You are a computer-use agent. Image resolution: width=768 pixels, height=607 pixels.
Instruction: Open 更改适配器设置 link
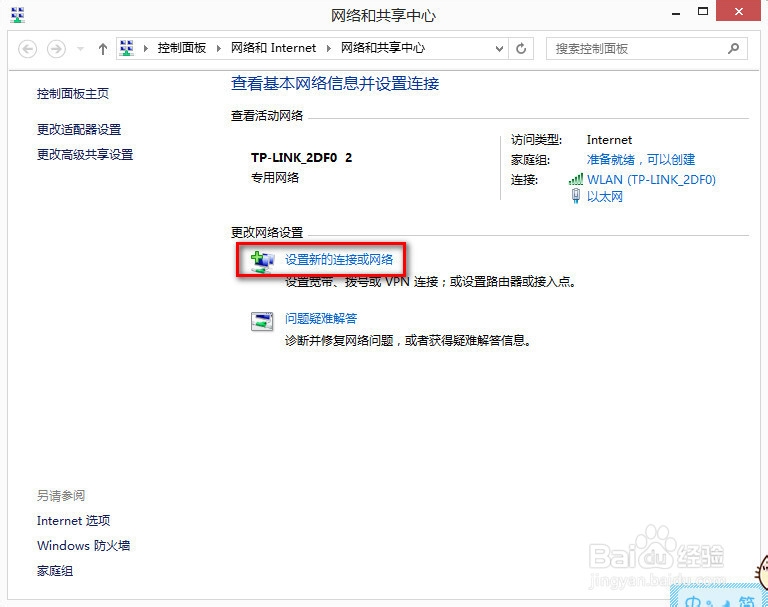(79, 129)
